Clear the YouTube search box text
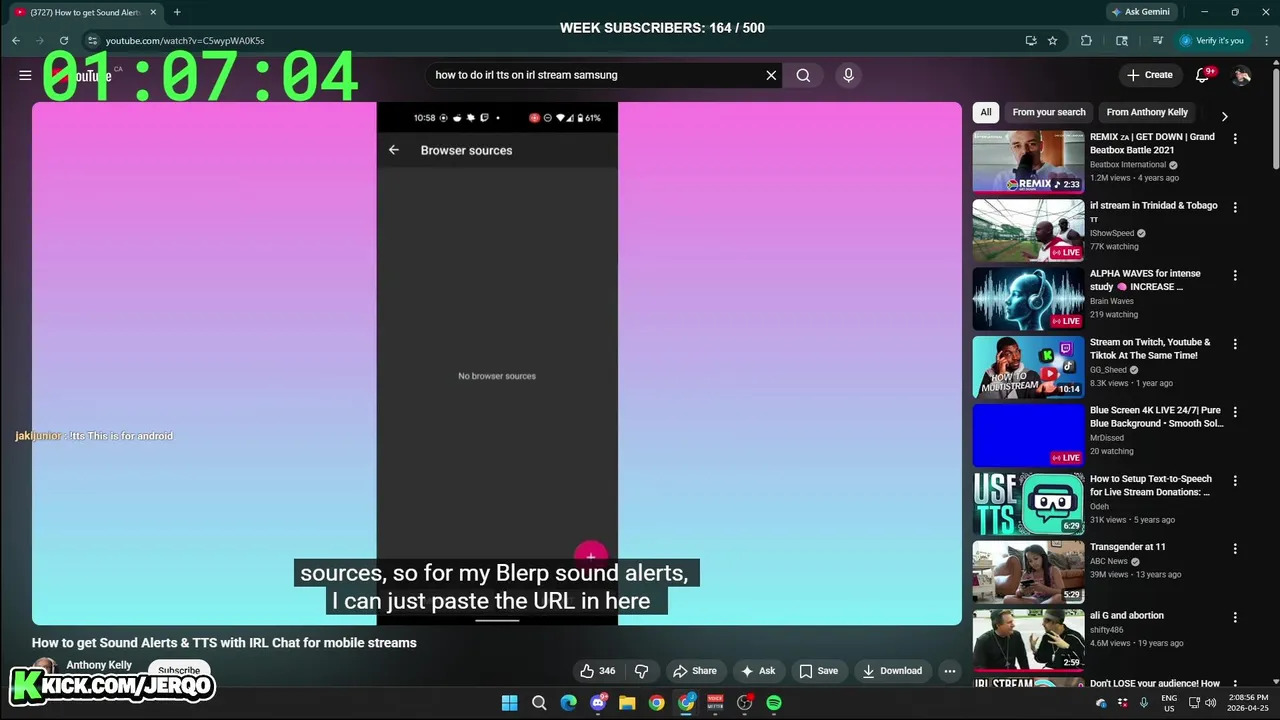The height and width of the screenshot is (720, 1280). pyautogui.click(x=771, y=75)
